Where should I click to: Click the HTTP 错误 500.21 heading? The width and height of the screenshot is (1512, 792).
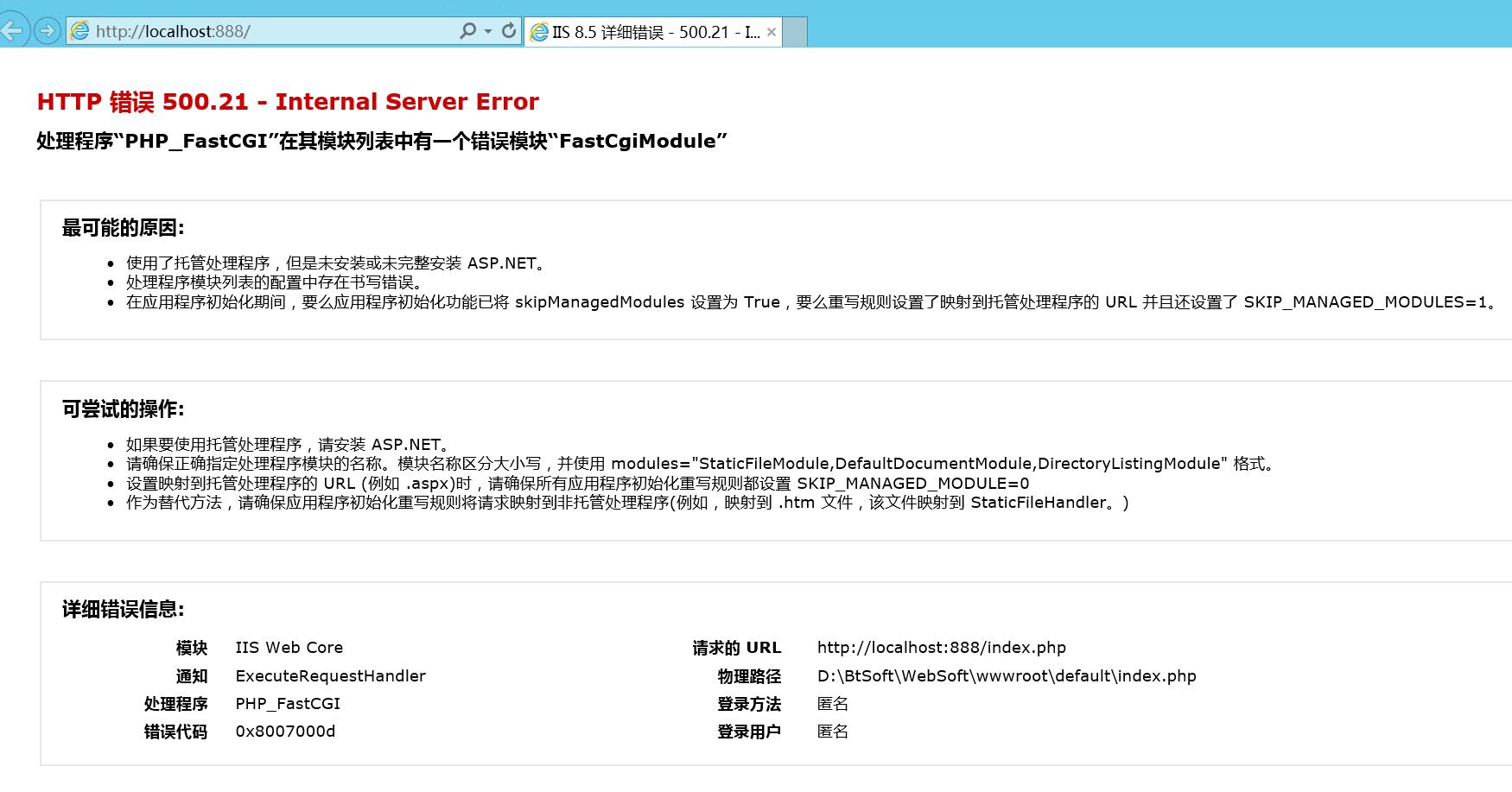[288, 102]
